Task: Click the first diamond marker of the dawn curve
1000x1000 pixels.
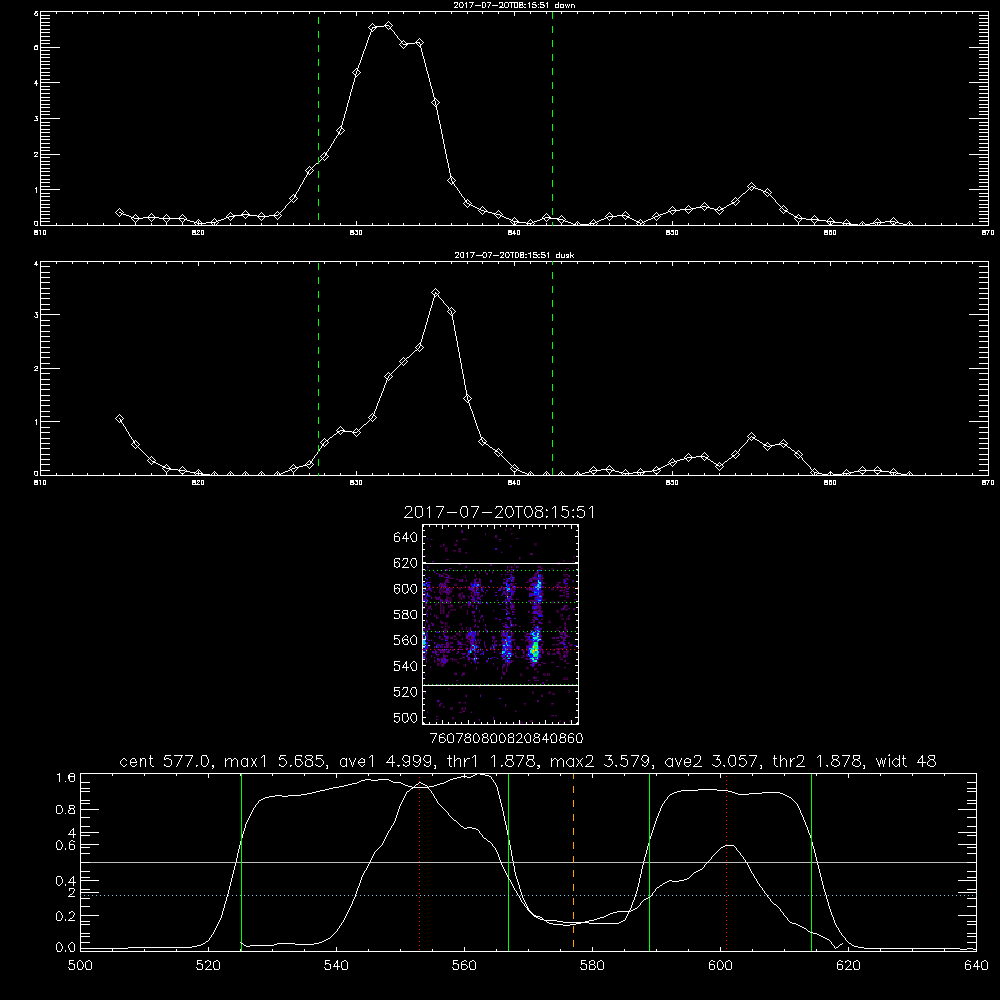Action: click(x=119, y=212)
